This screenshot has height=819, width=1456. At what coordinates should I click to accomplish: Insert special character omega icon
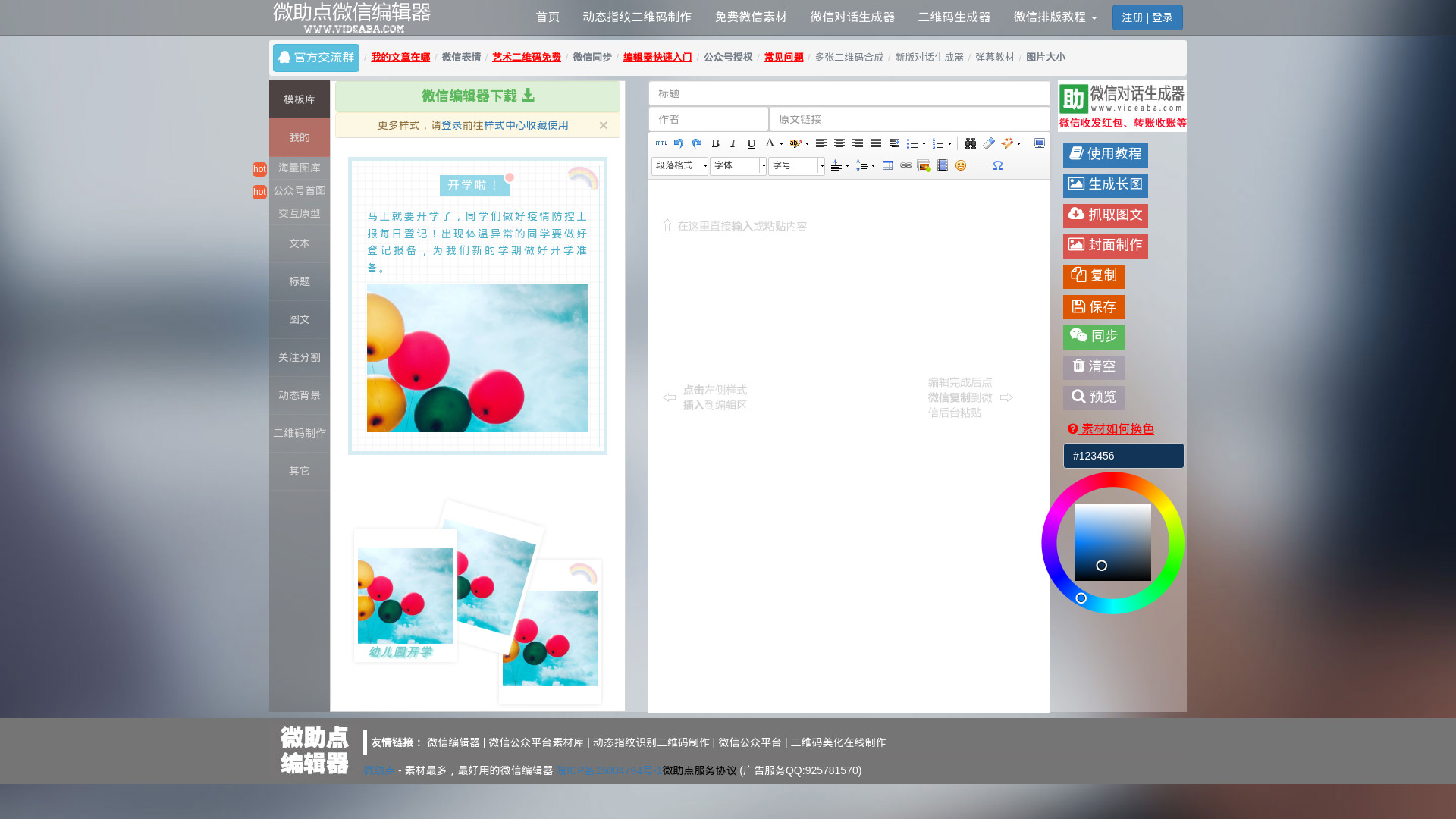pyautogui.click(x=998, y=165)
